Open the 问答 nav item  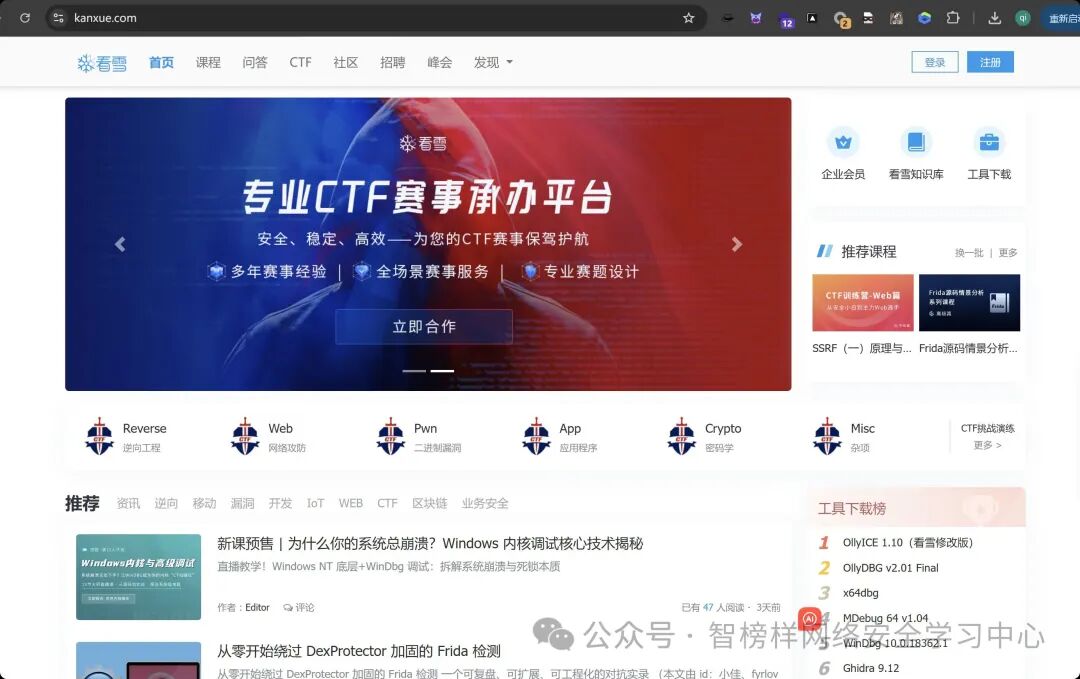[255, 63]
